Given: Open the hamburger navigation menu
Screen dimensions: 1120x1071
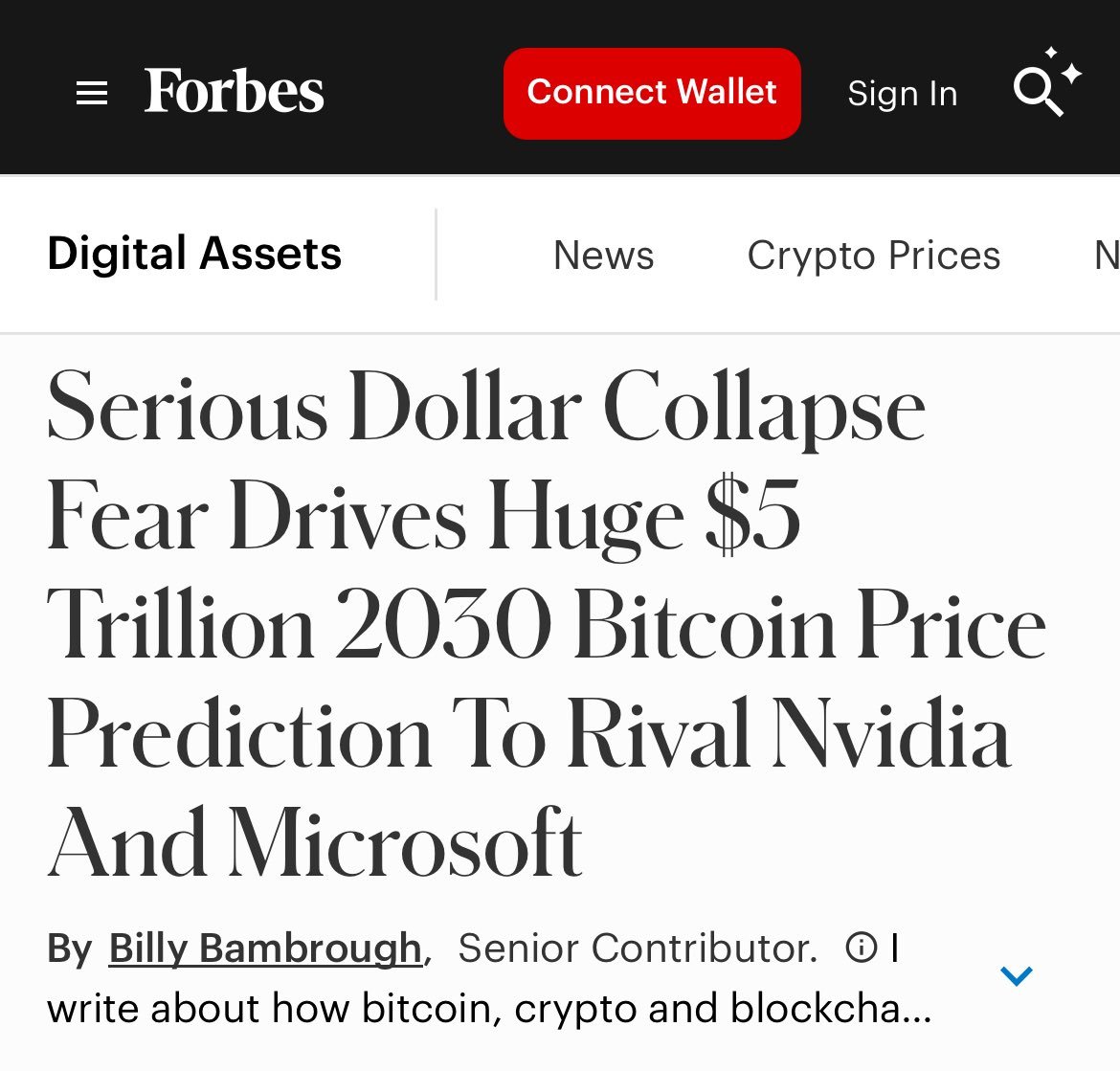Looking at the screenshot, I should (92, 94).
